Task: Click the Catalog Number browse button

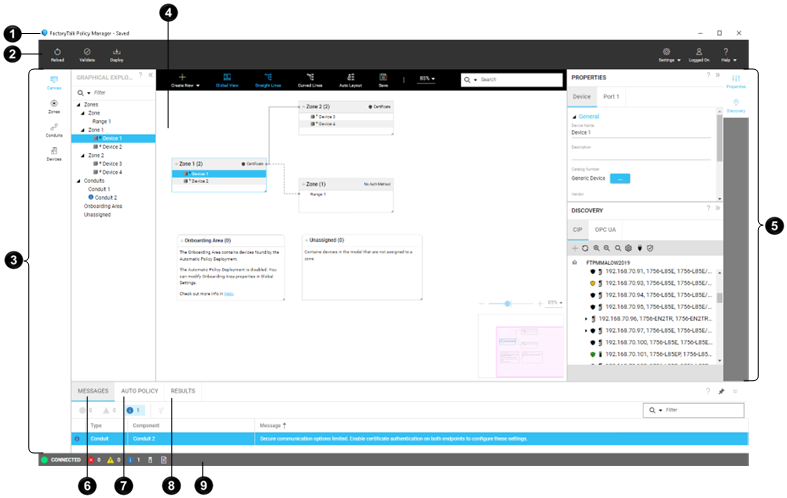Action: (x=620, y=179)
